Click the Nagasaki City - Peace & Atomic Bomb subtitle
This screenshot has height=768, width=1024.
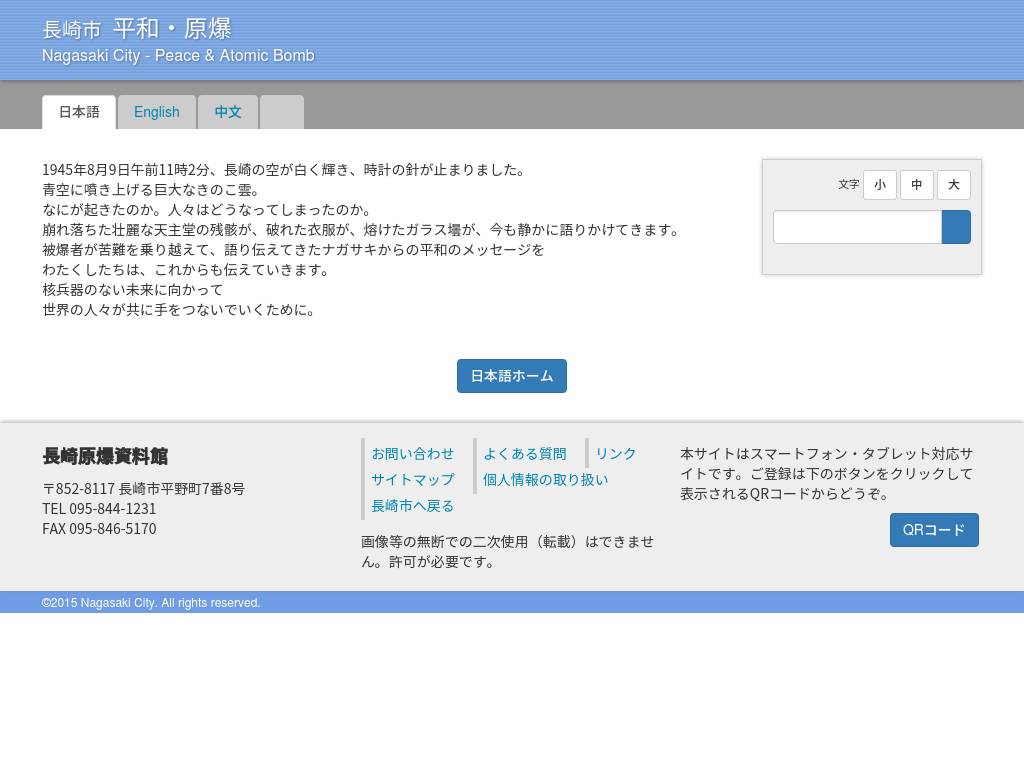(178, 56)
